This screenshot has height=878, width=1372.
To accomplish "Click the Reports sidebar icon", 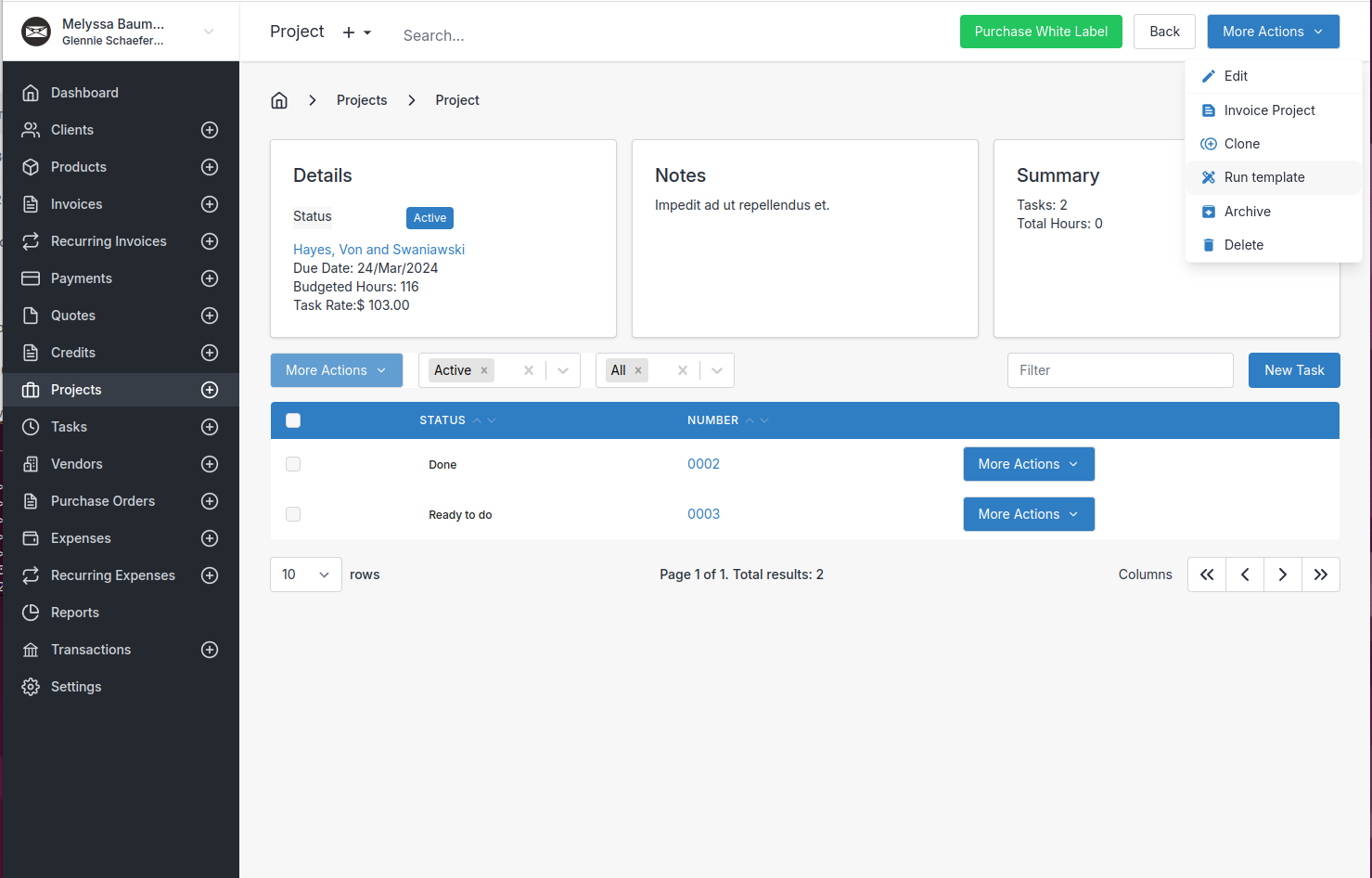I will [31, 613].
